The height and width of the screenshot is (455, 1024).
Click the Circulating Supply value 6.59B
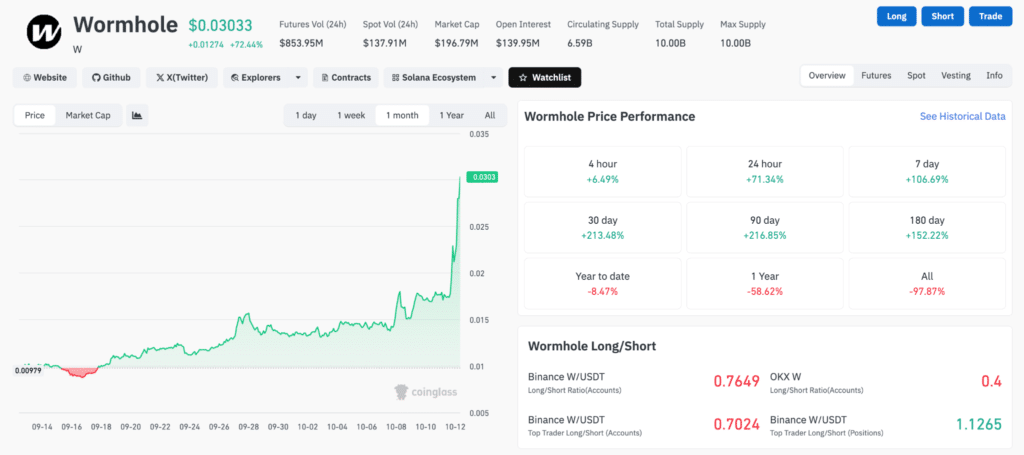tap(580, 44)
